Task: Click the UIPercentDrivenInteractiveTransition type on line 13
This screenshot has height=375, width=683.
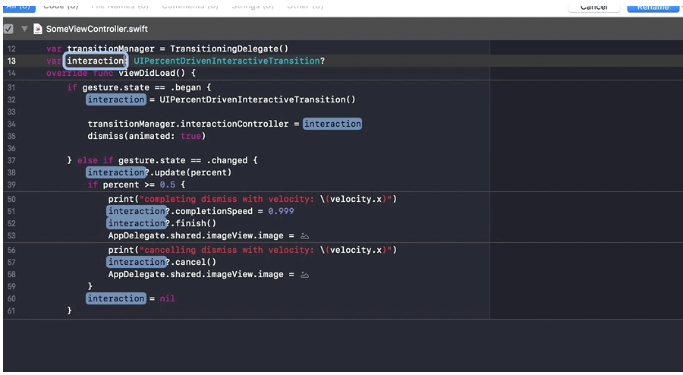Action: (227, 61)
